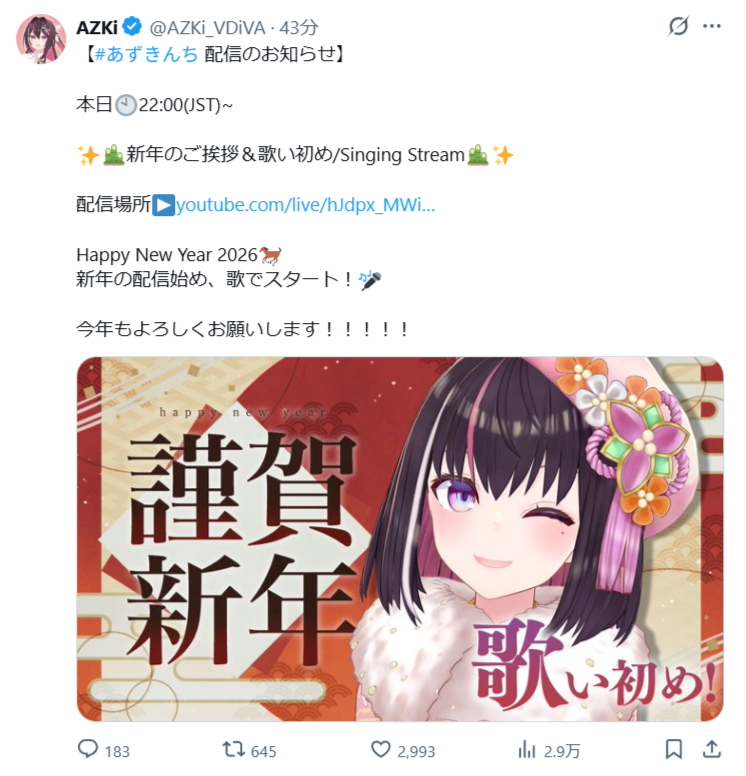Click the blue verified badge
The width and height of the screenshot is (746, 776).
click(x=132, y=27)
